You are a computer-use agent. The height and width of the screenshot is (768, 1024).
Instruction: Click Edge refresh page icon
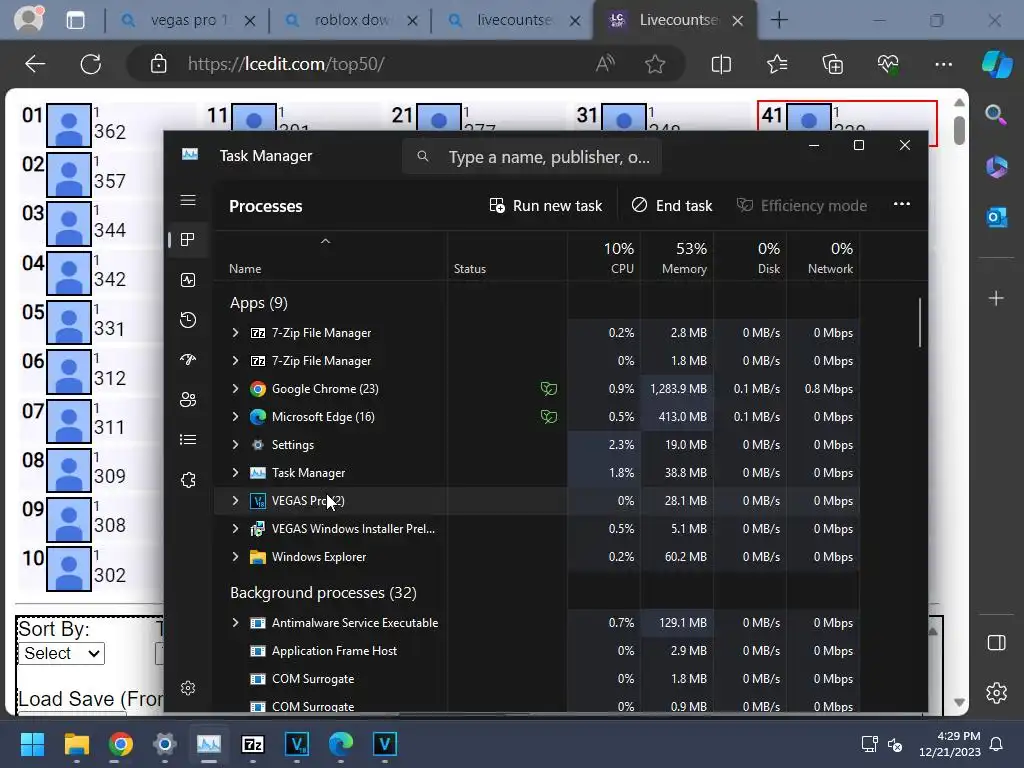91,64
